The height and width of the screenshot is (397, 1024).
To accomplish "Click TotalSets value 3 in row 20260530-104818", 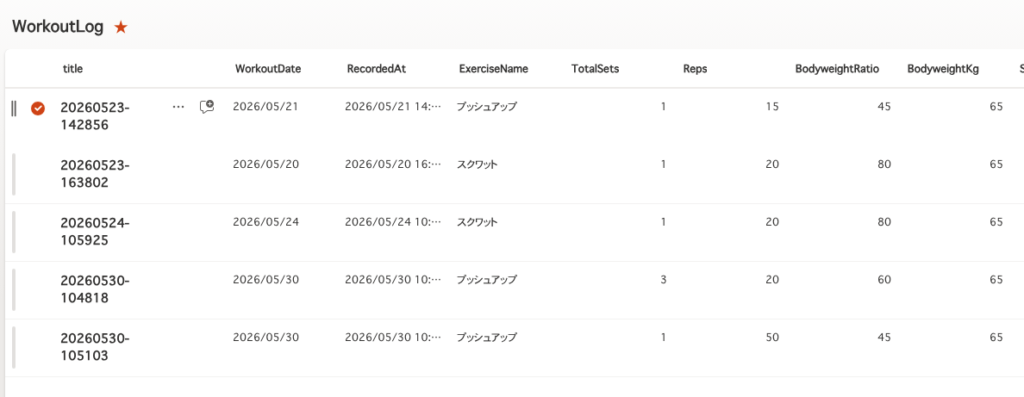I will [664, 279].
